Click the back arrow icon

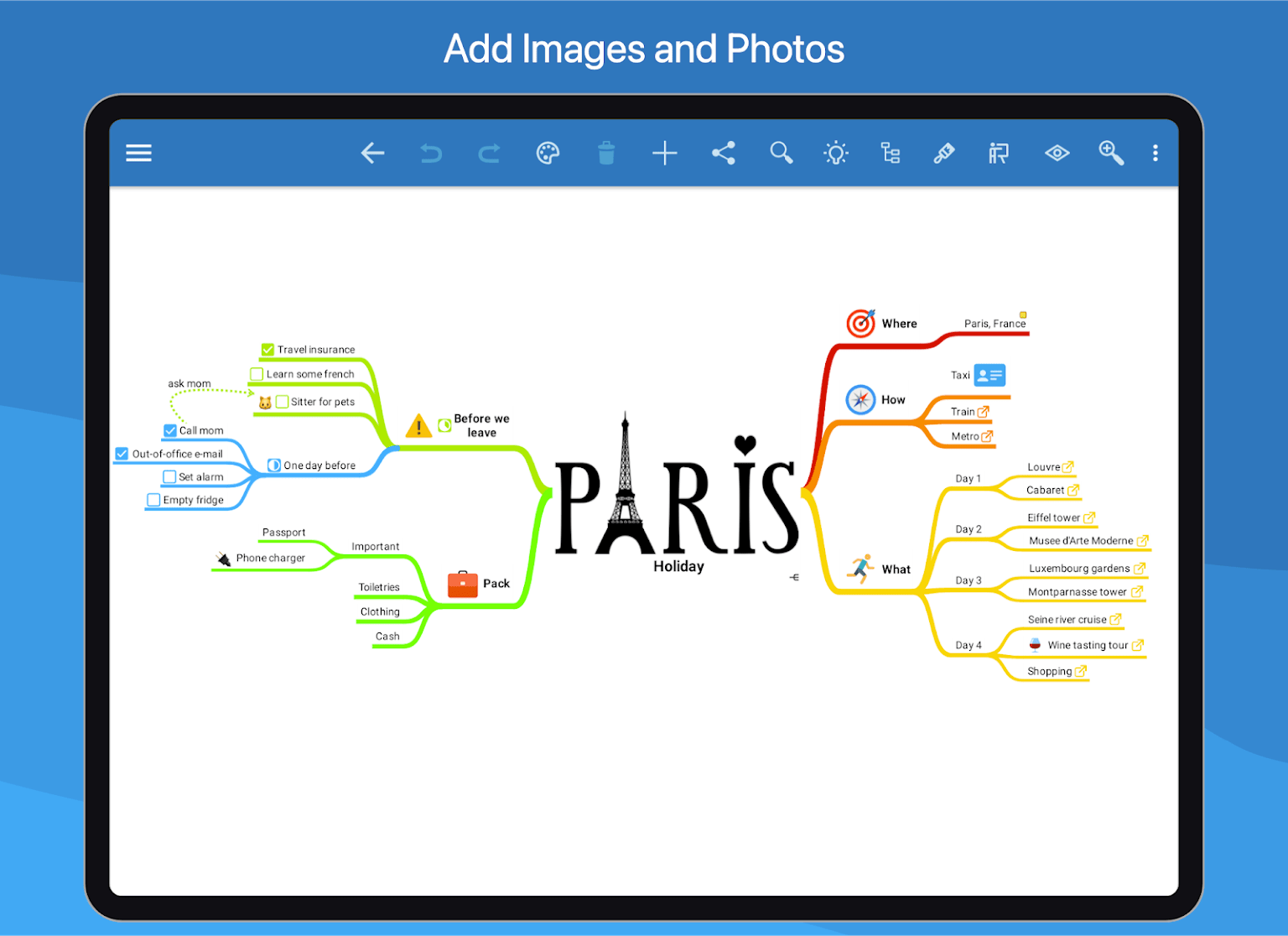coord(372,153)
